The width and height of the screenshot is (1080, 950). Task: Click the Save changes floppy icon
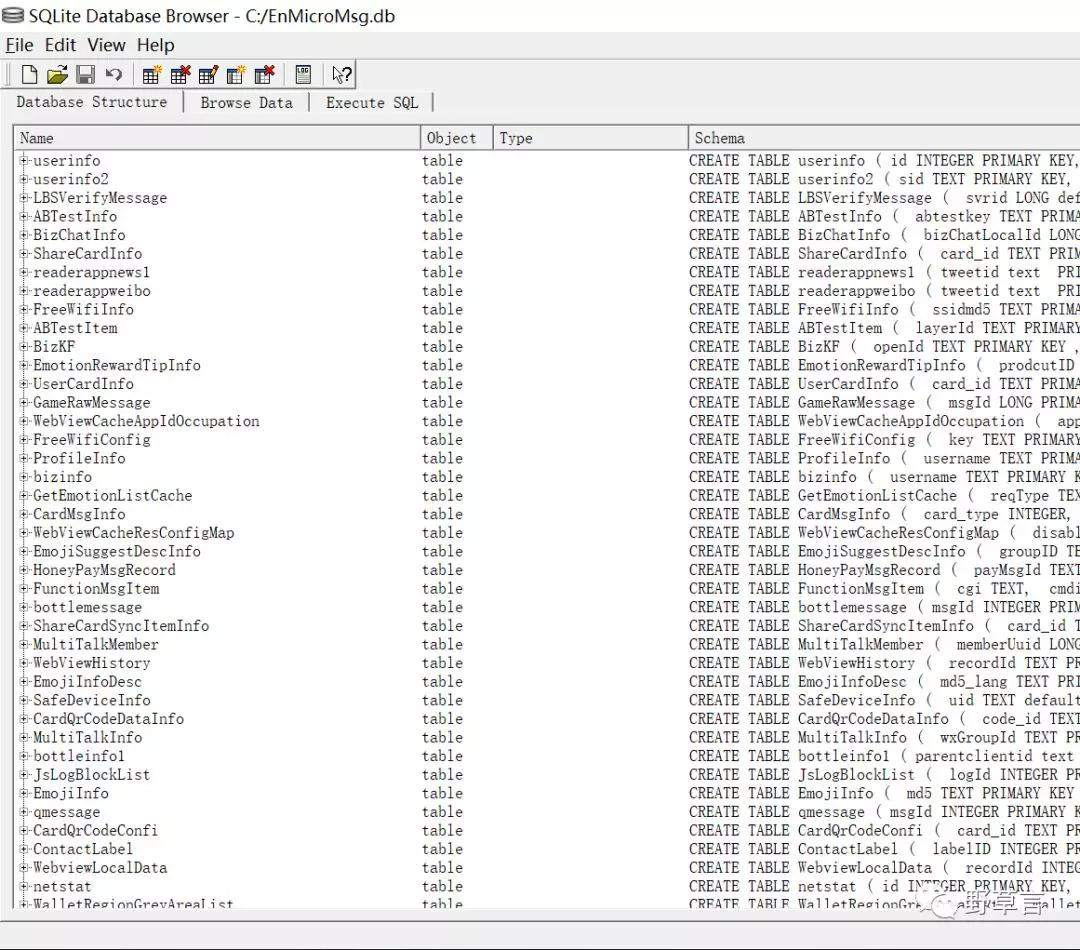[x=85, y=74]
